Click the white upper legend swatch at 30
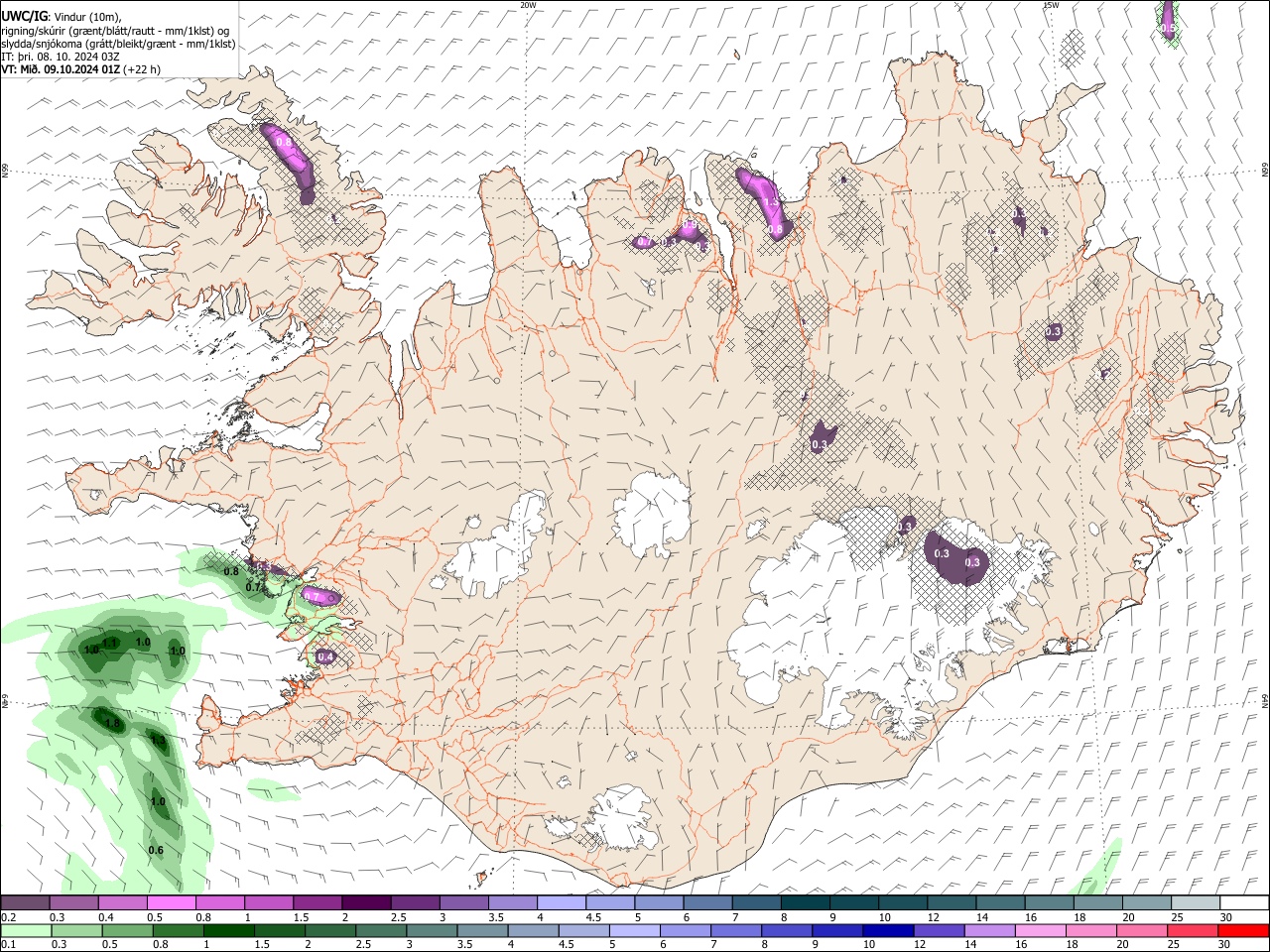1270x952 pixels. [x=1243, y=902]
